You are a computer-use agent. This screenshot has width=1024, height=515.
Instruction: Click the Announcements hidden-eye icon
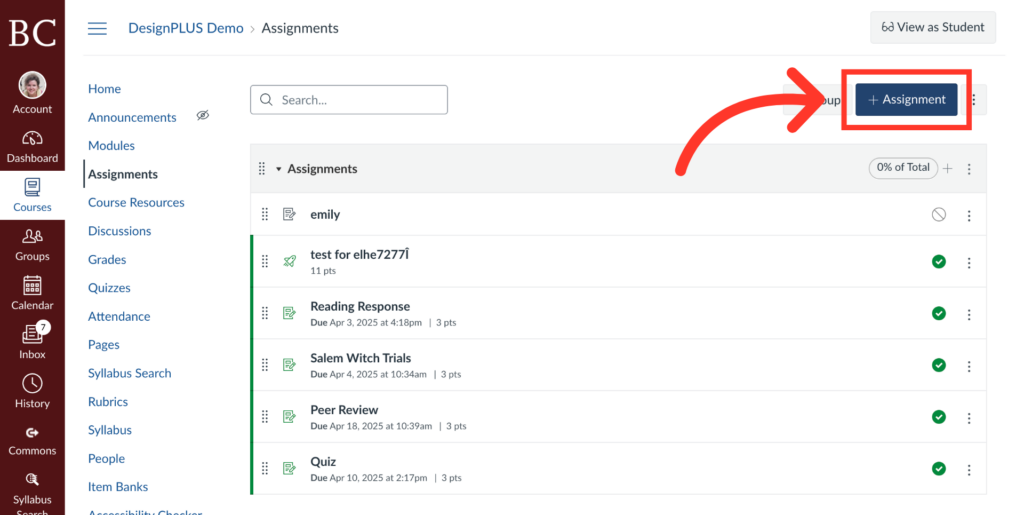pos(203,116)
